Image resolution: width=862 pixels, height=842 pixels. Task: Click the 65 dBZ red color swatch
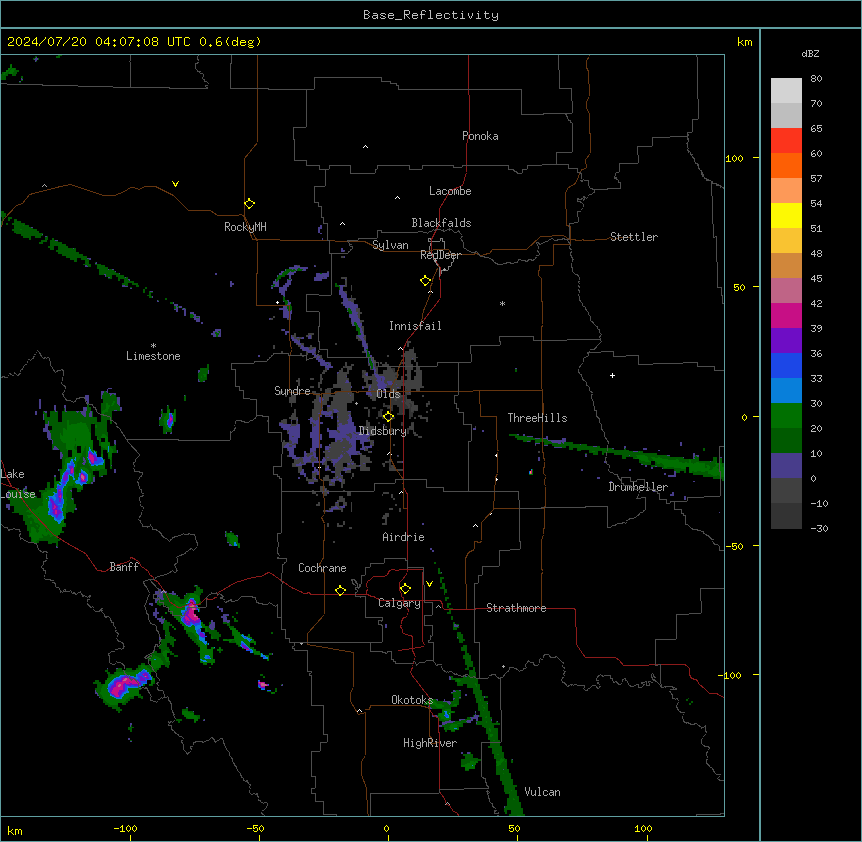(786, 140)
